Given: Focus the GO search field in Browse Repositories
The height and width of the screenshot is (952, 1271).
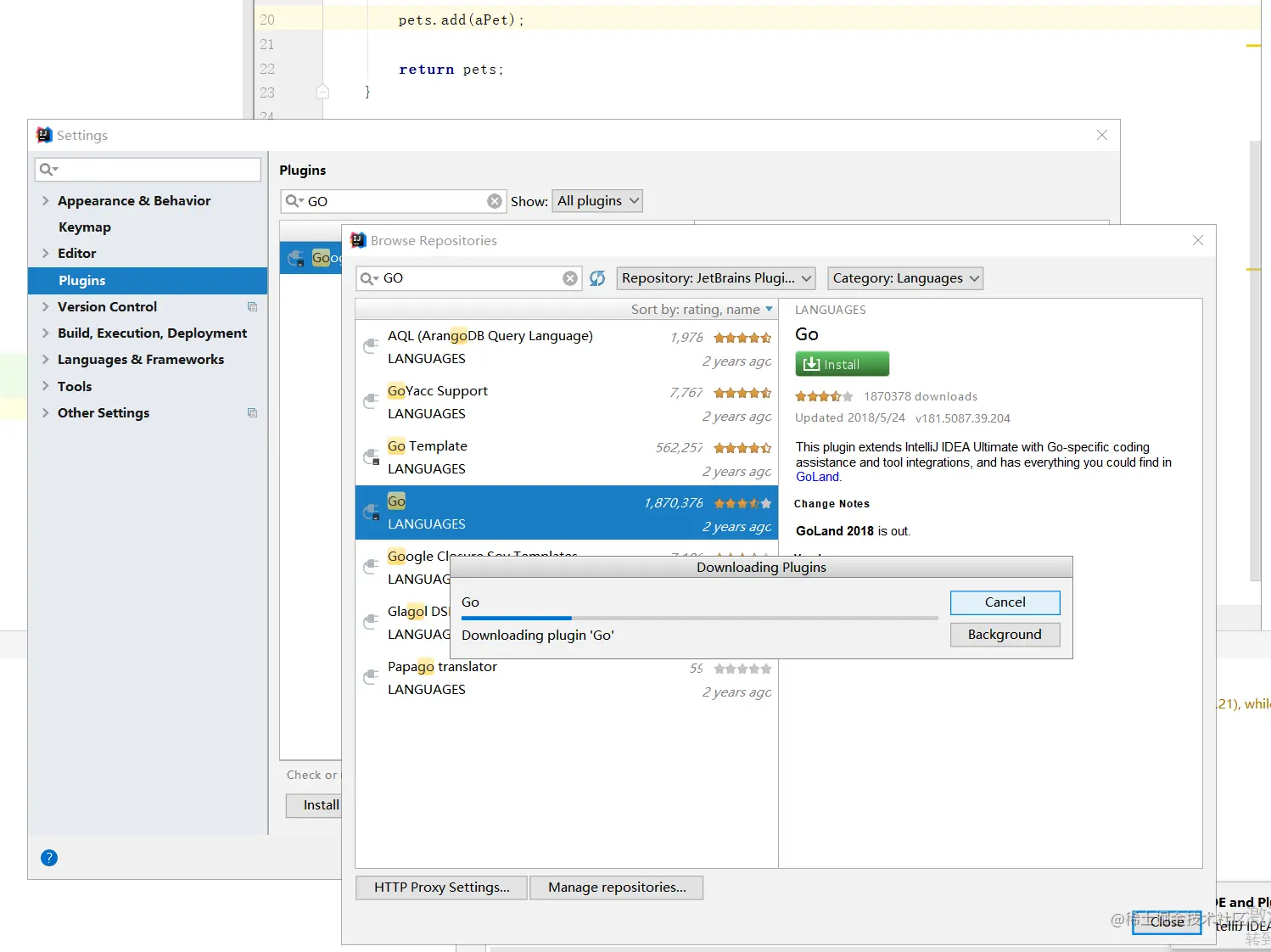Looking at the screenshot, I should coord(470,278).
